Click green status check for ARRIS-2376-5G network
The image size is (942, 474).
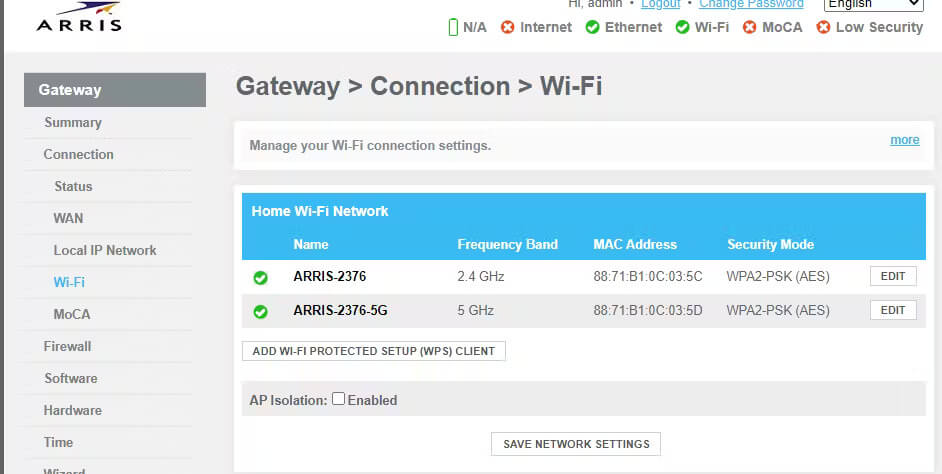260,311
